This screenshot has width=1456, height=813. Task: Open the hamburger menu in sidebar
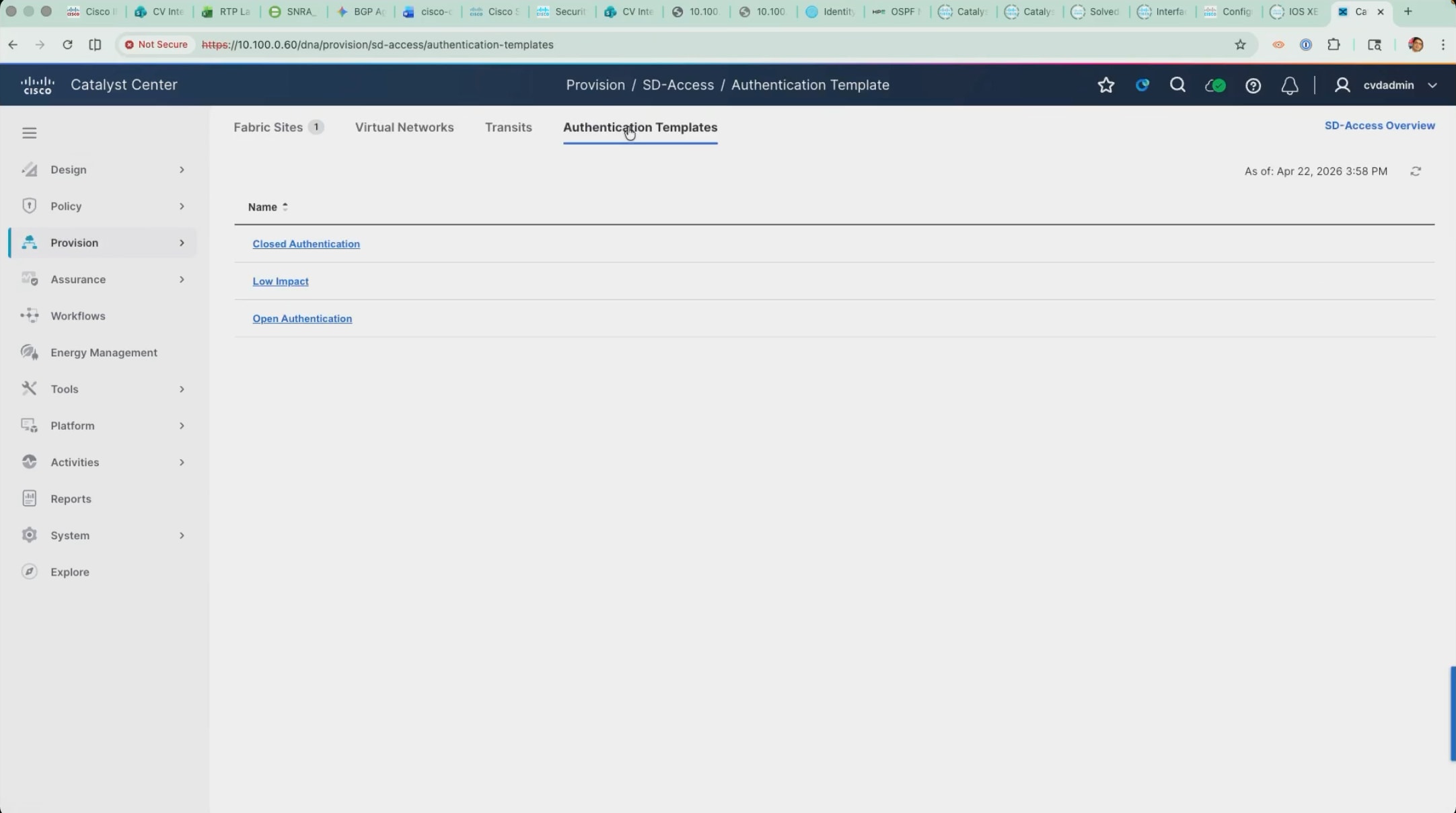pyautogui.click(x=29, y=132)
